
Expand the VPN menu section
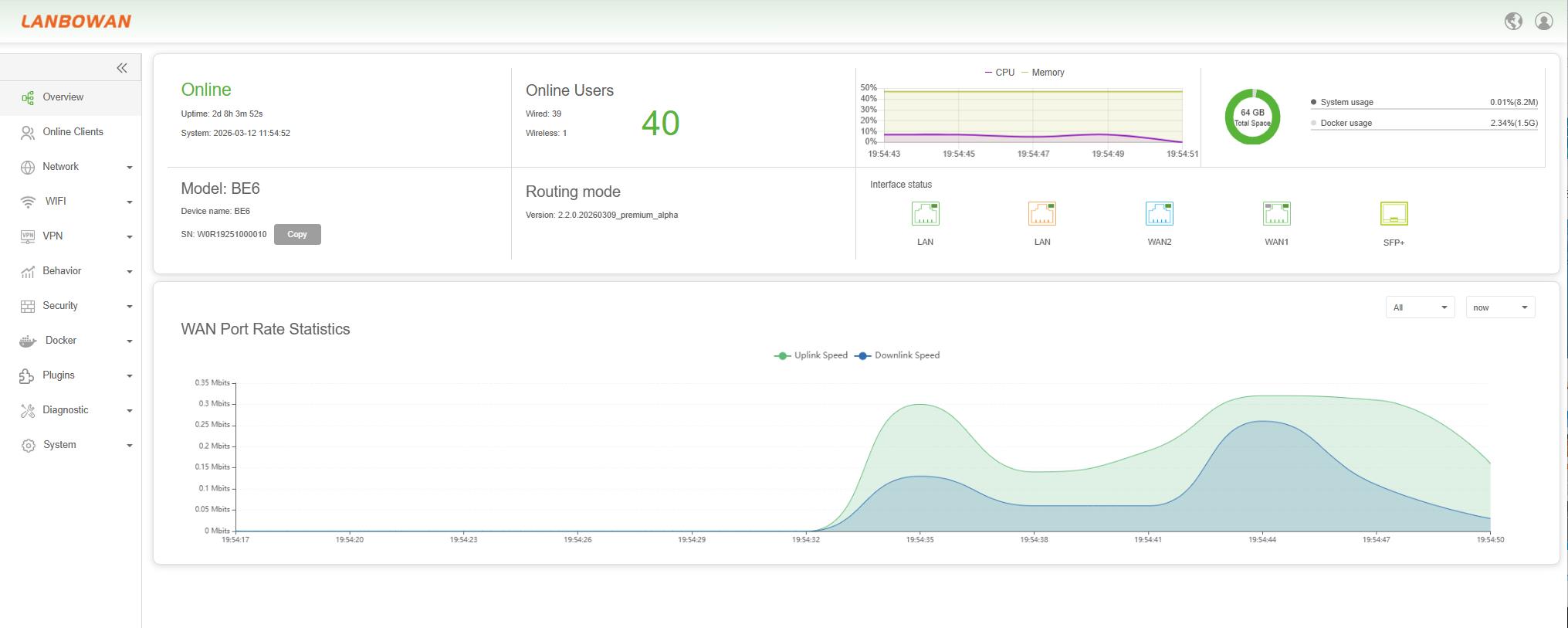click(76, 236)
